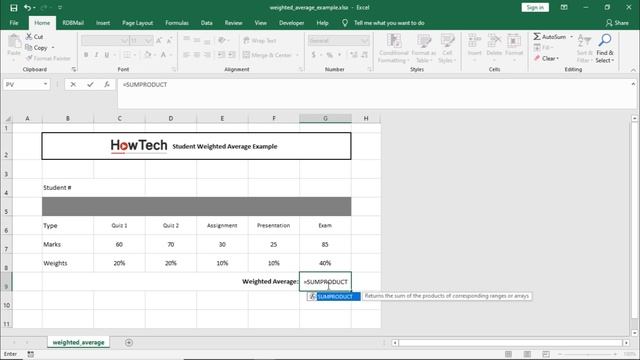640x360 pixels.
Task: Click the Accounting dollar format icon
Action: point(313,55)
